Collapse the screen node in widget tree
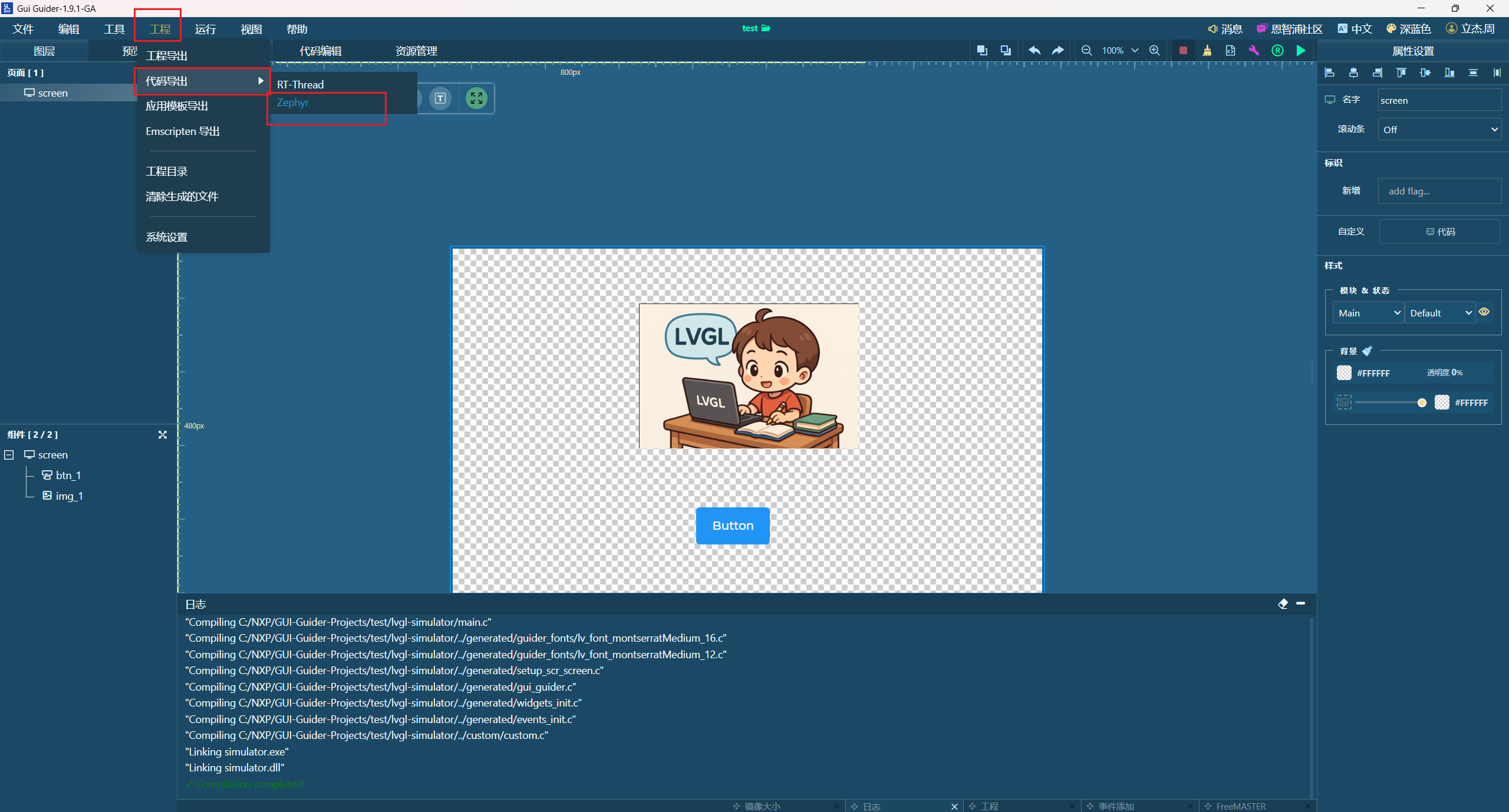The width and height of the screenshot is (1509, 812). click(9, 455)
